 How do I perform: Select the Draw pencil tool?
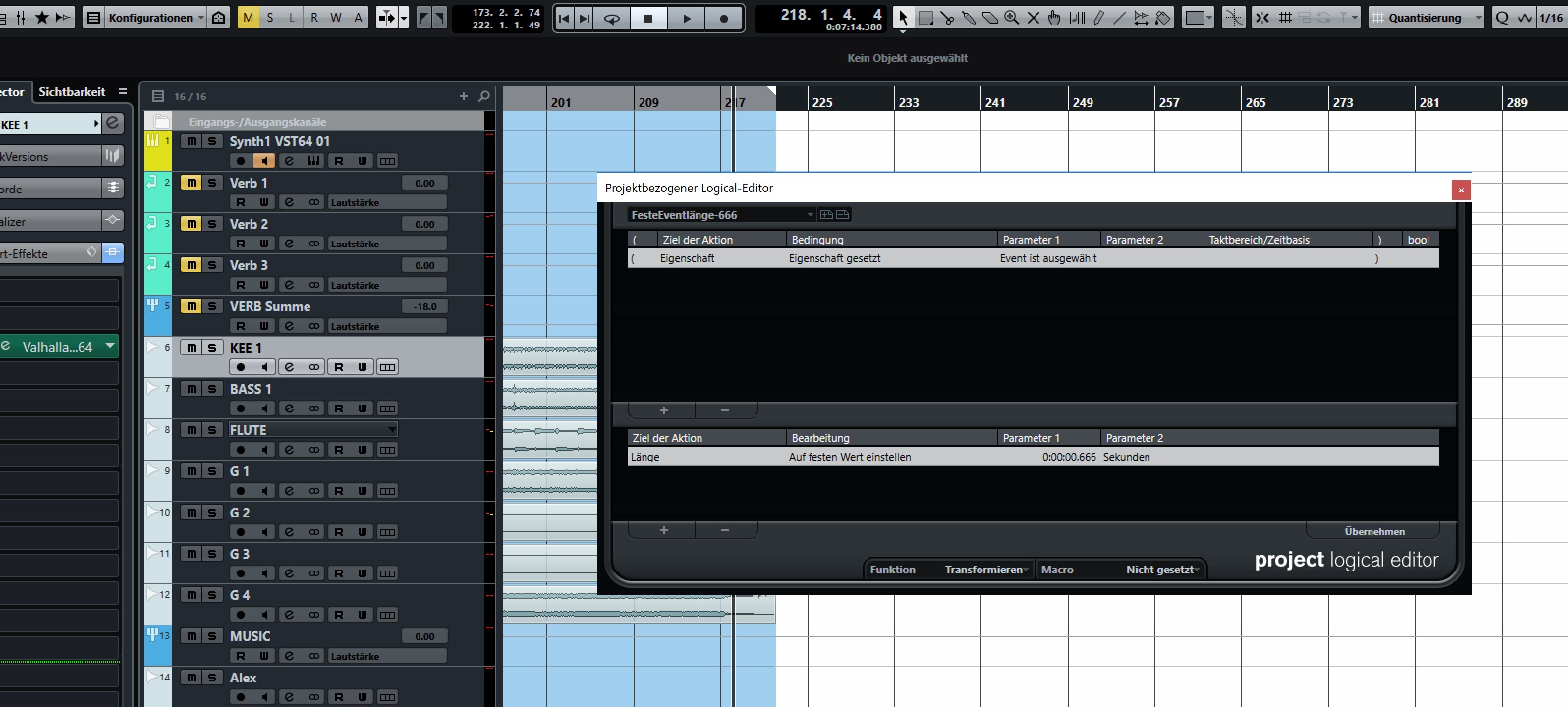[1098, 18]
